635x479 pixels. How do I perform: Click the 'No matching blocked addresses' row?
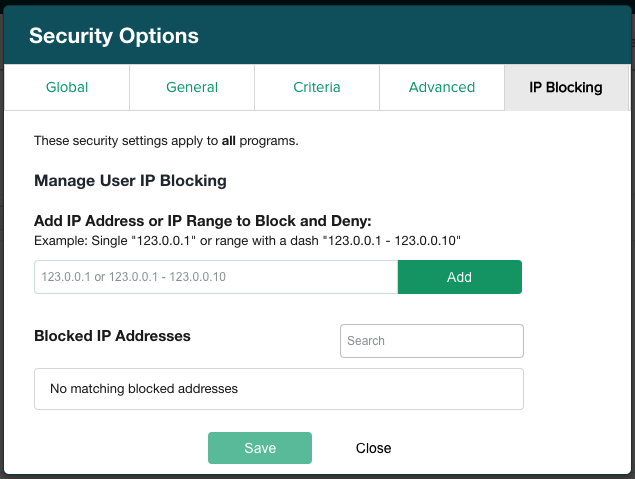279,389
